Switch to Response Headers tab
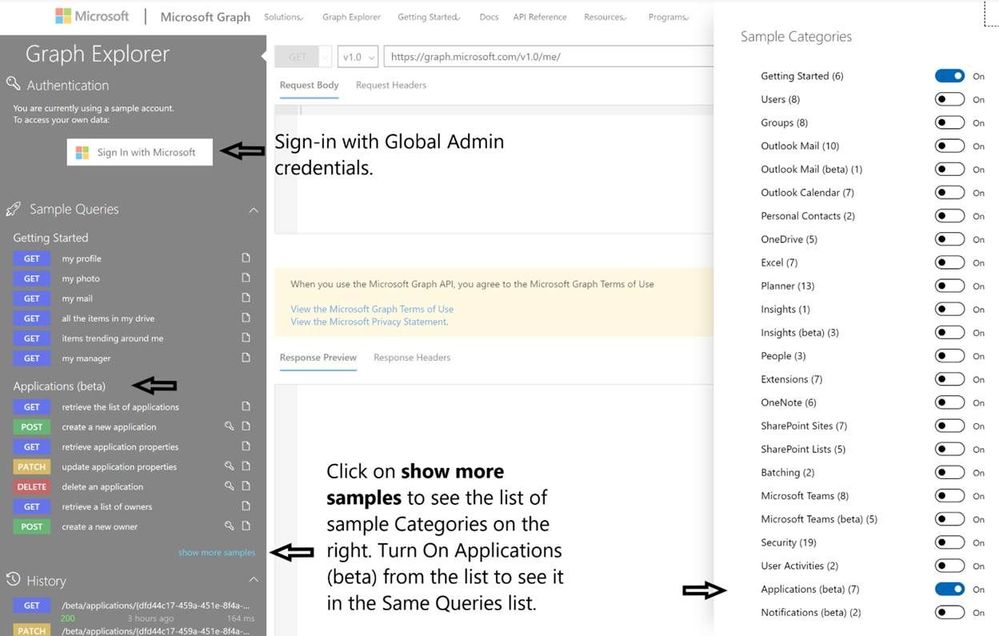Image resolution: width=999 pixels, height=636 pixels. point(412,358)
